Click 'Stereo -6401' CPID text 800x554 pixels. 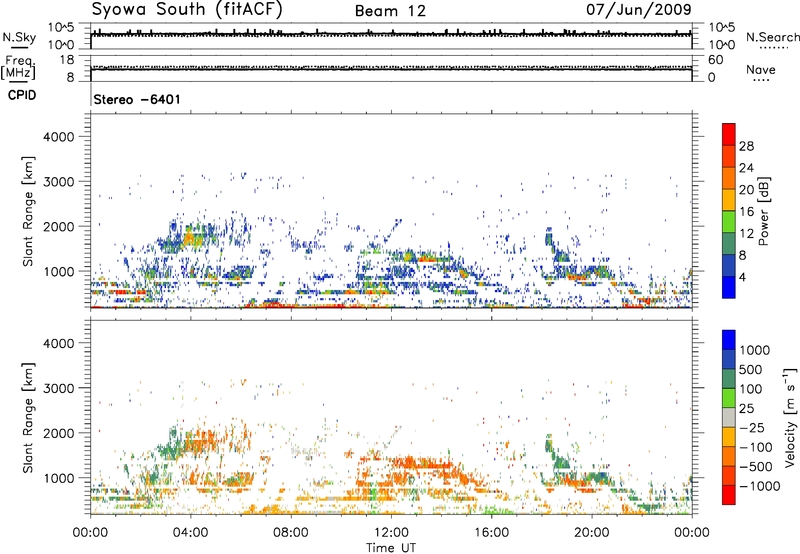pos(137,99)
